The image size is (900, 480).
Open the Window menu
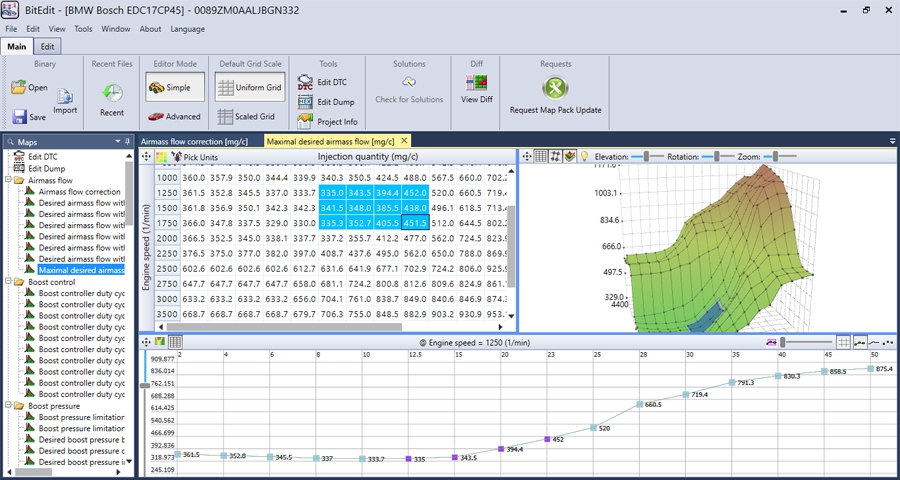point(116,29)
